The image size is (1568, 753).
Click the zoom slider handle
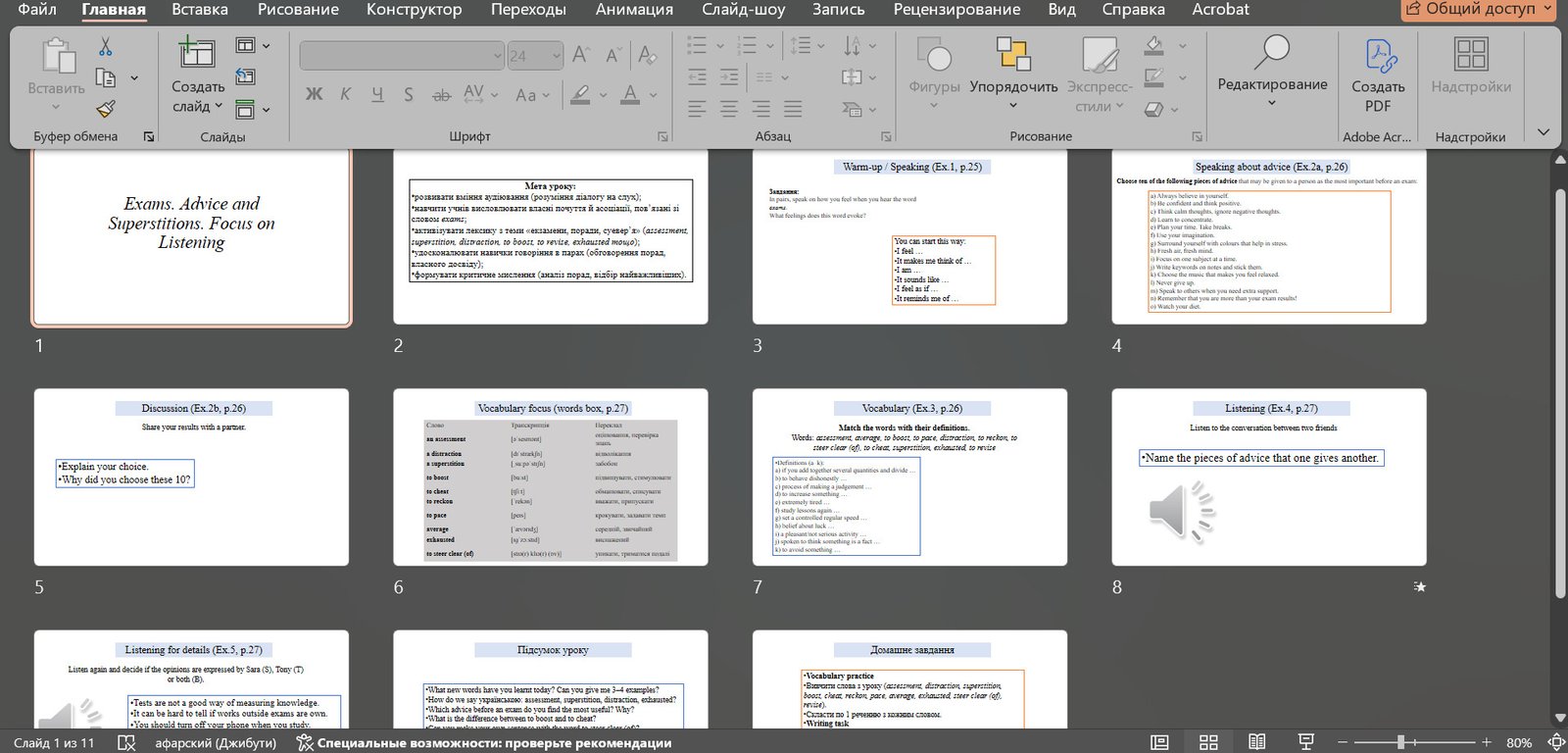point(1401,742)
